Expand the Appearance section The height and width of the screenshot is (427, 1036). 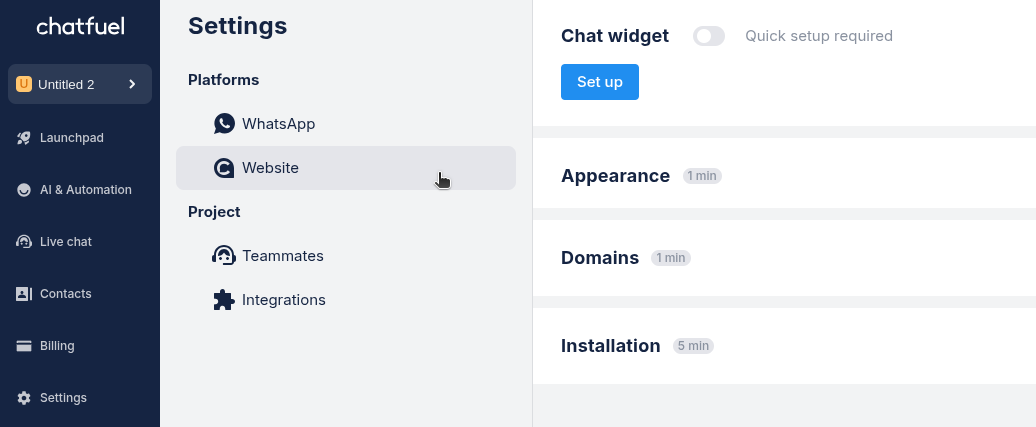pyautogui.click(x=615, y=176)
